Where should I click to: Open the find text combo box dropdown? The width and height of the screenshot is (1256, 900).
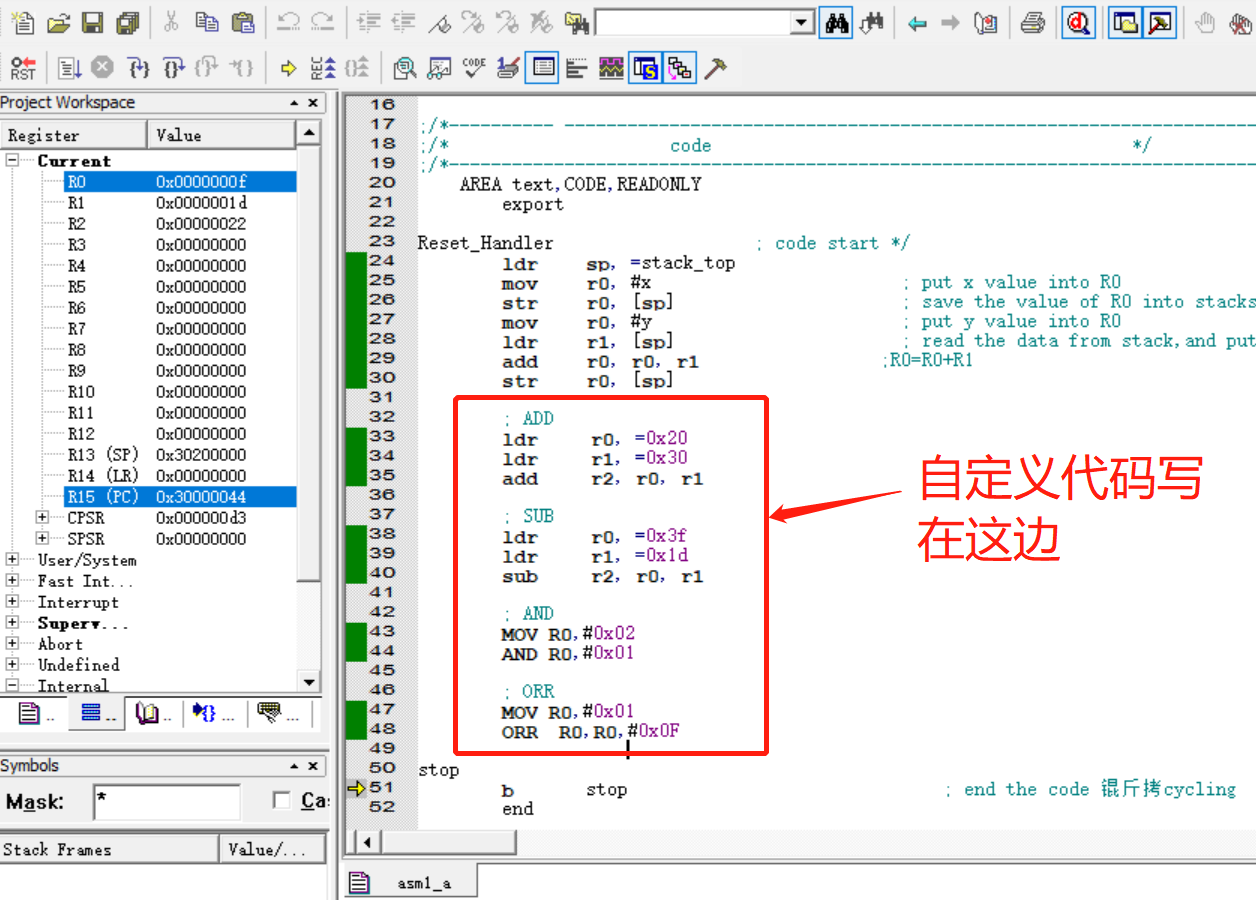coord(802,22)
